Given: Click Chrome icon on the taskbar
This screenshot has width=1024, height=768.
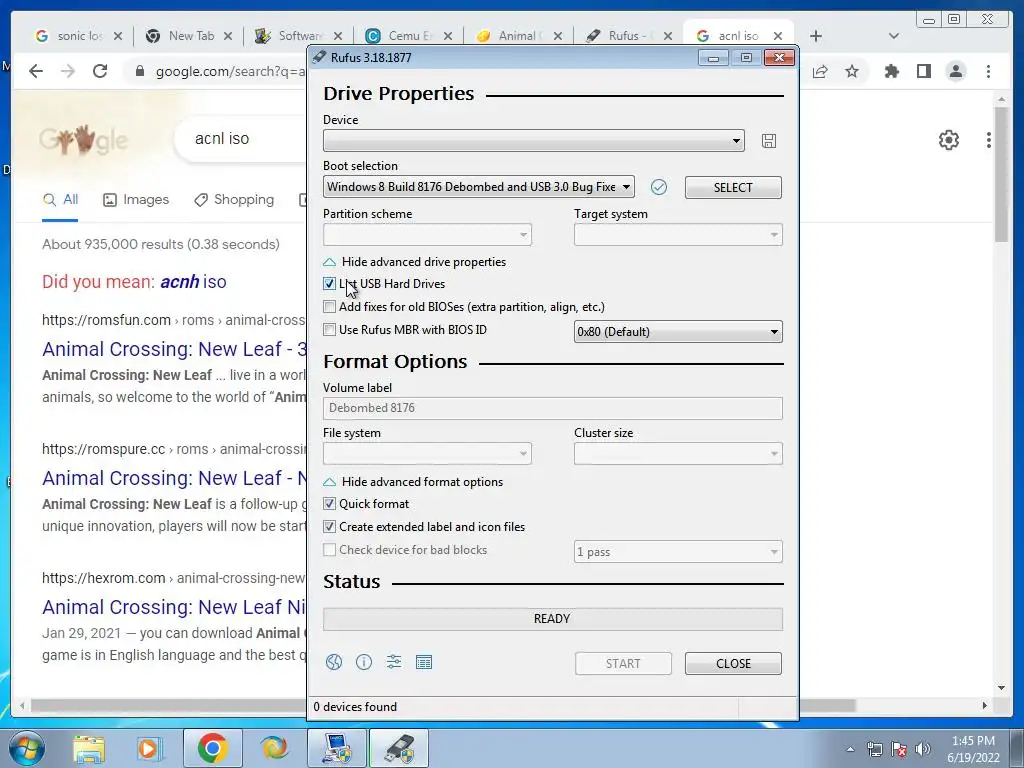Looking at the screenshot, I should point(212,748).
